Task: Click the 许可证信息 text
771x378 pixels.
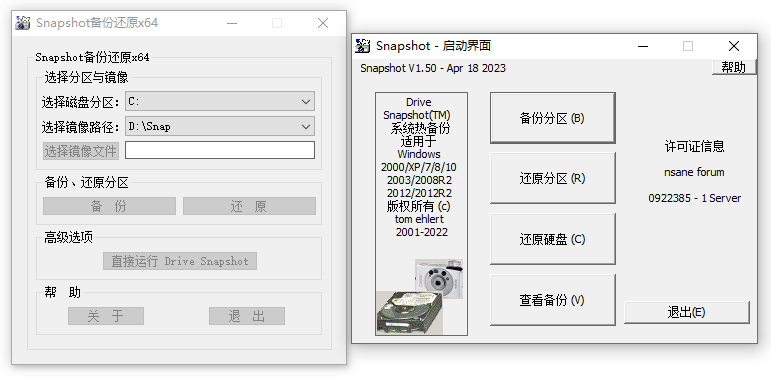Action: tap(694, 146)
